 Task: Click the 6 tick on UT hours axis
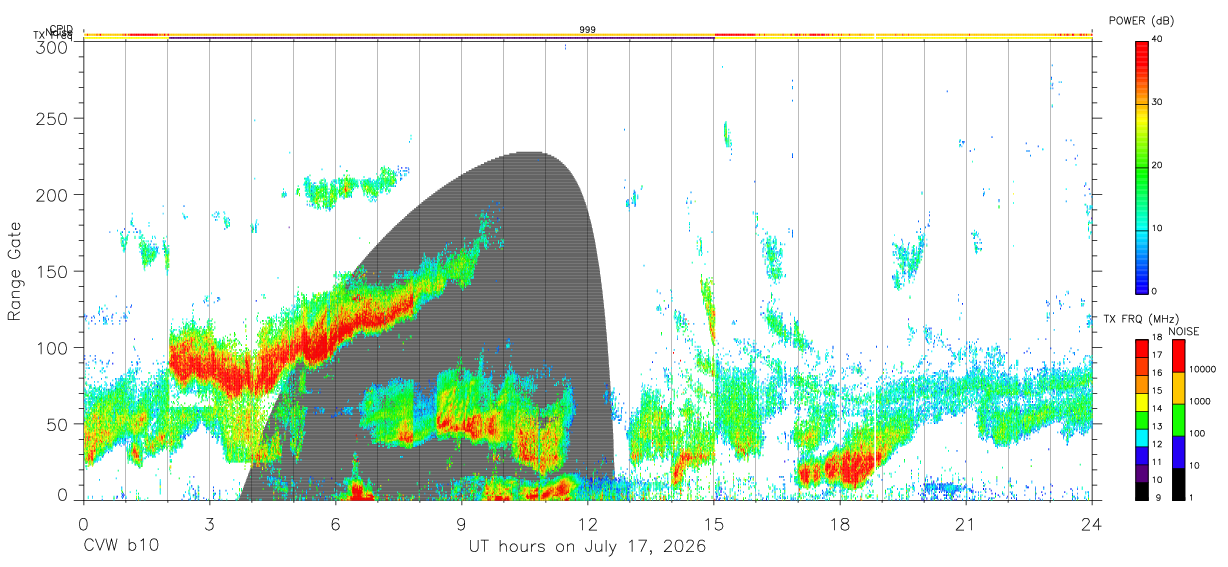coord(336,523)
